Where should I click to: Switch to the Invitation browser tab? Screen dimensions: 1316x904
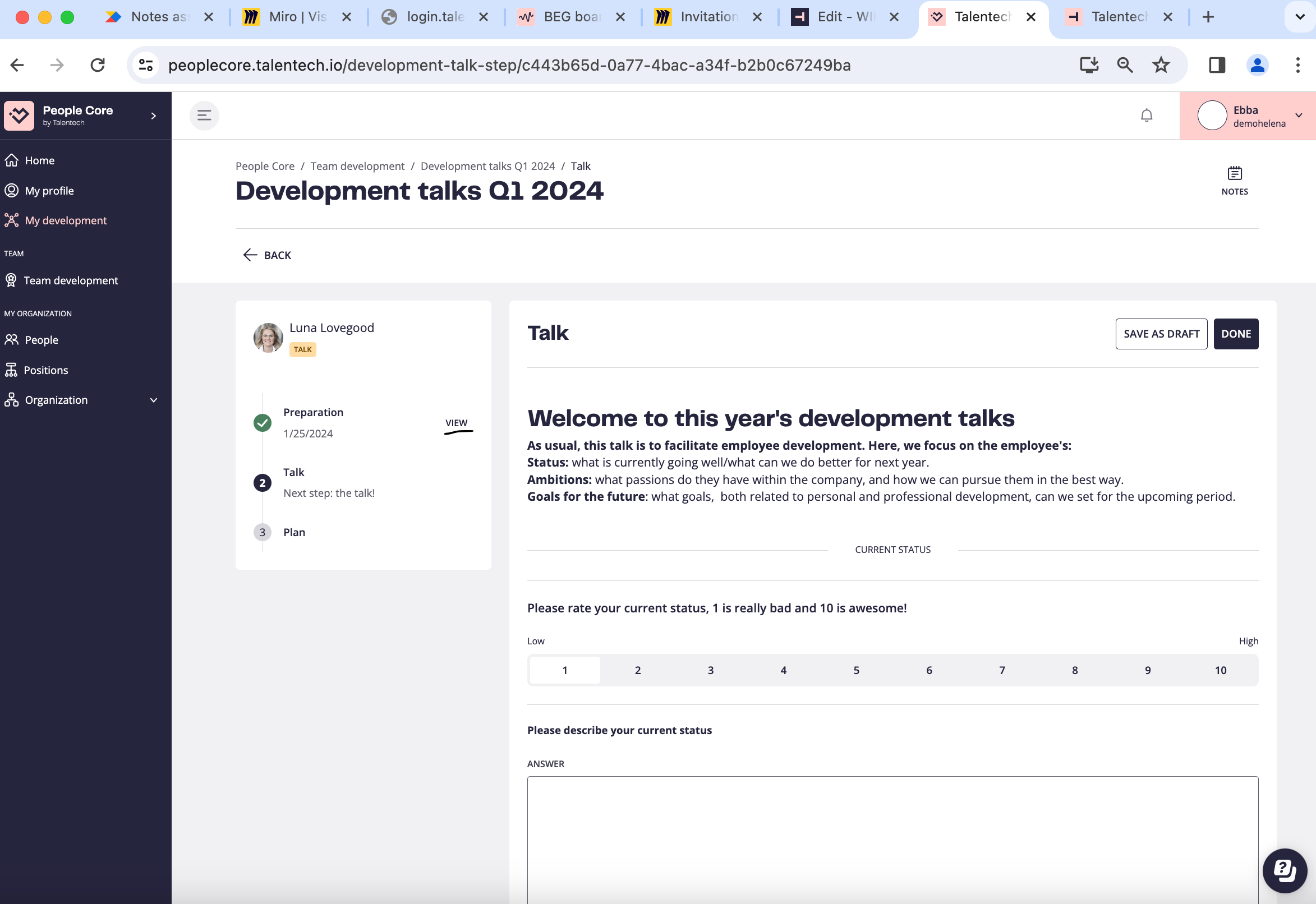tap(708, 17)
